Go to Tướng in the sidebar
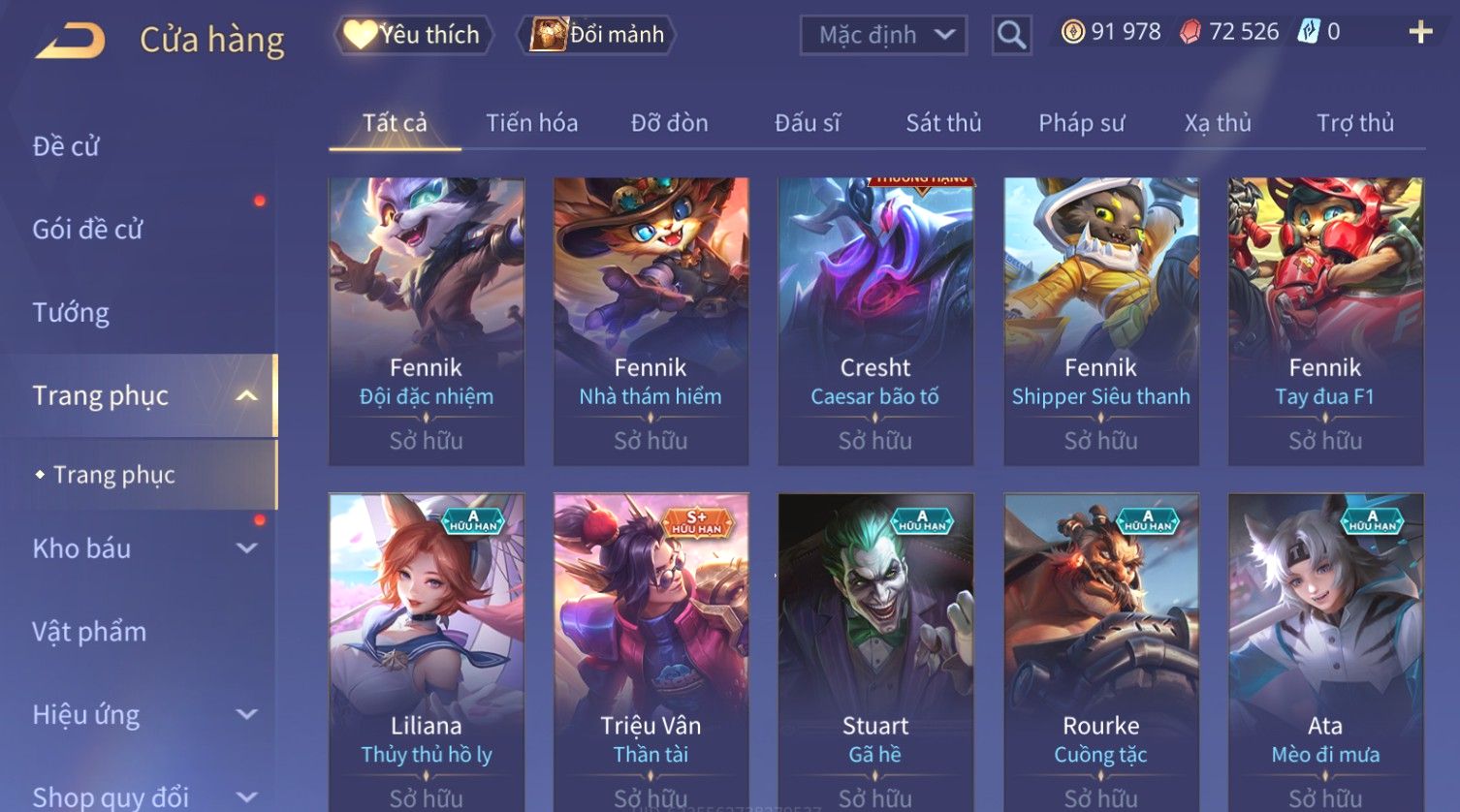 tap(71, 313)
